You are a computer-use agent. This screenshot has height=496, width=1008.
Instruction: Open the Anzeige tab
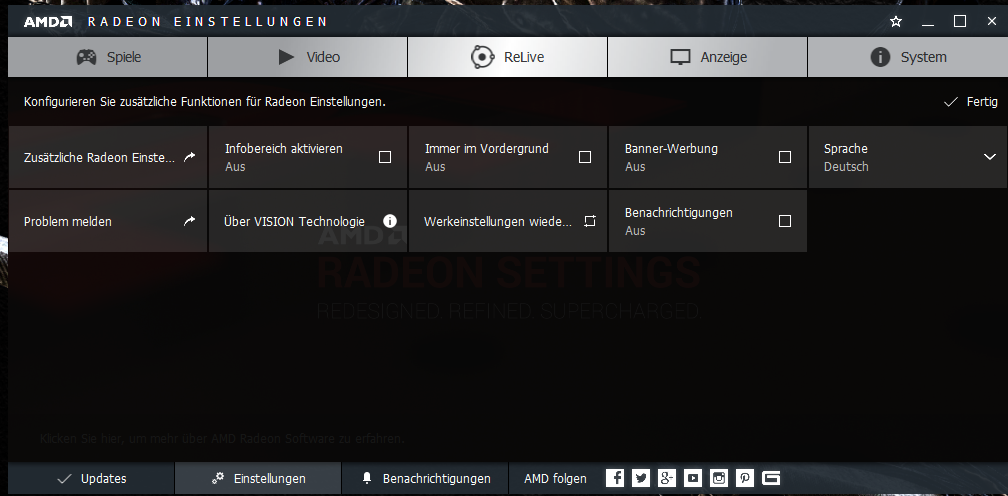point(707,57)
